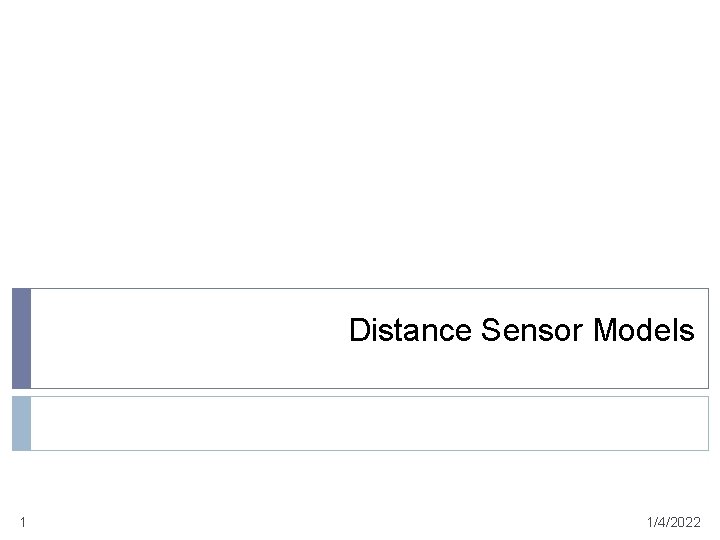Click the final "s" in "Models"

click(687, 331)
